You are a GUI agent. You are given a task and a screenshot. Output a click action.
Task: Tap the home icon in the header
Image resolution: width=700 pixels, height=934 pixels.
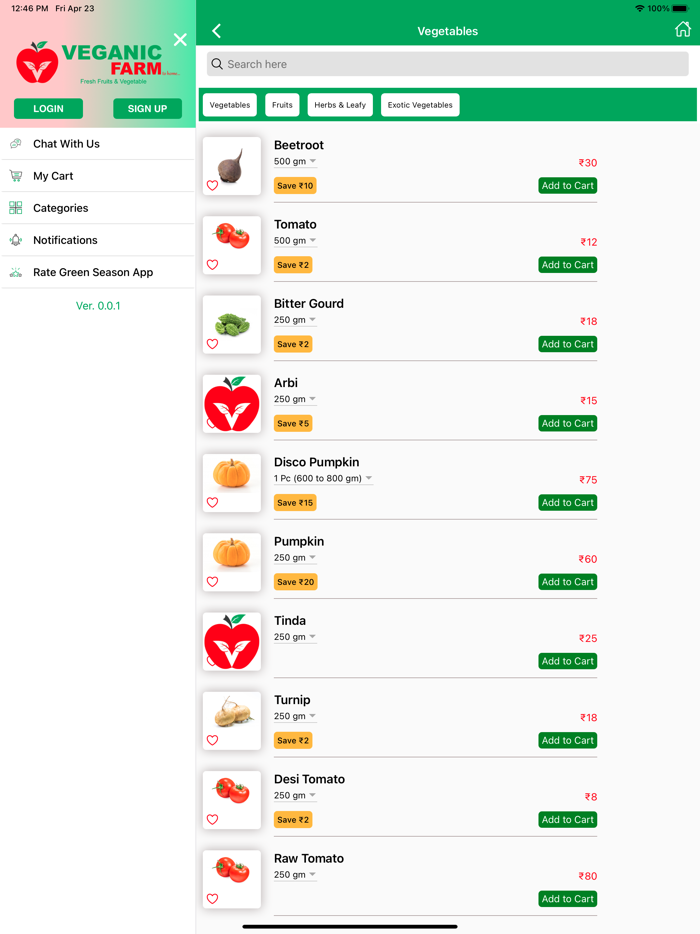(682, 31)
